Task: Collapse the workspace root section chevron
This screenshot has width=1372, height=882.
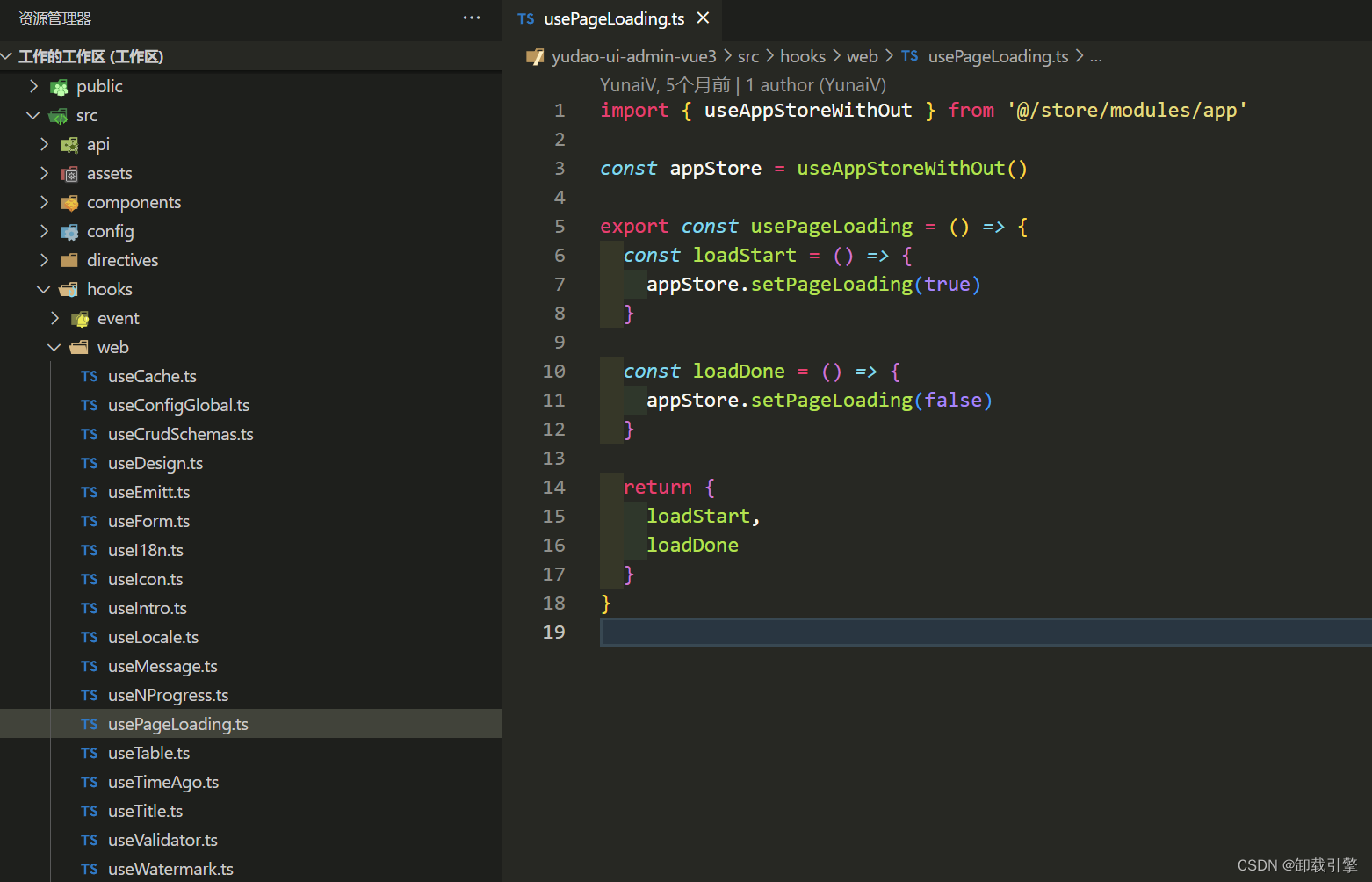Action: (x=7, y=57)
